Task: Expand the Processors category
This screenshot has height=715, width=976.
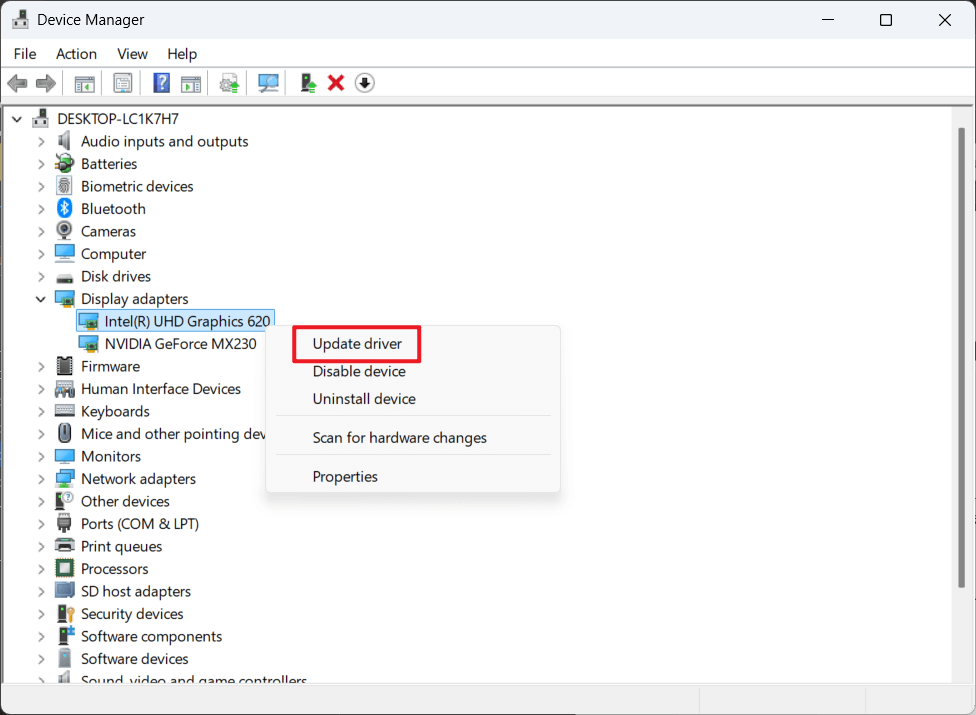Action: (x=40, y=568)
